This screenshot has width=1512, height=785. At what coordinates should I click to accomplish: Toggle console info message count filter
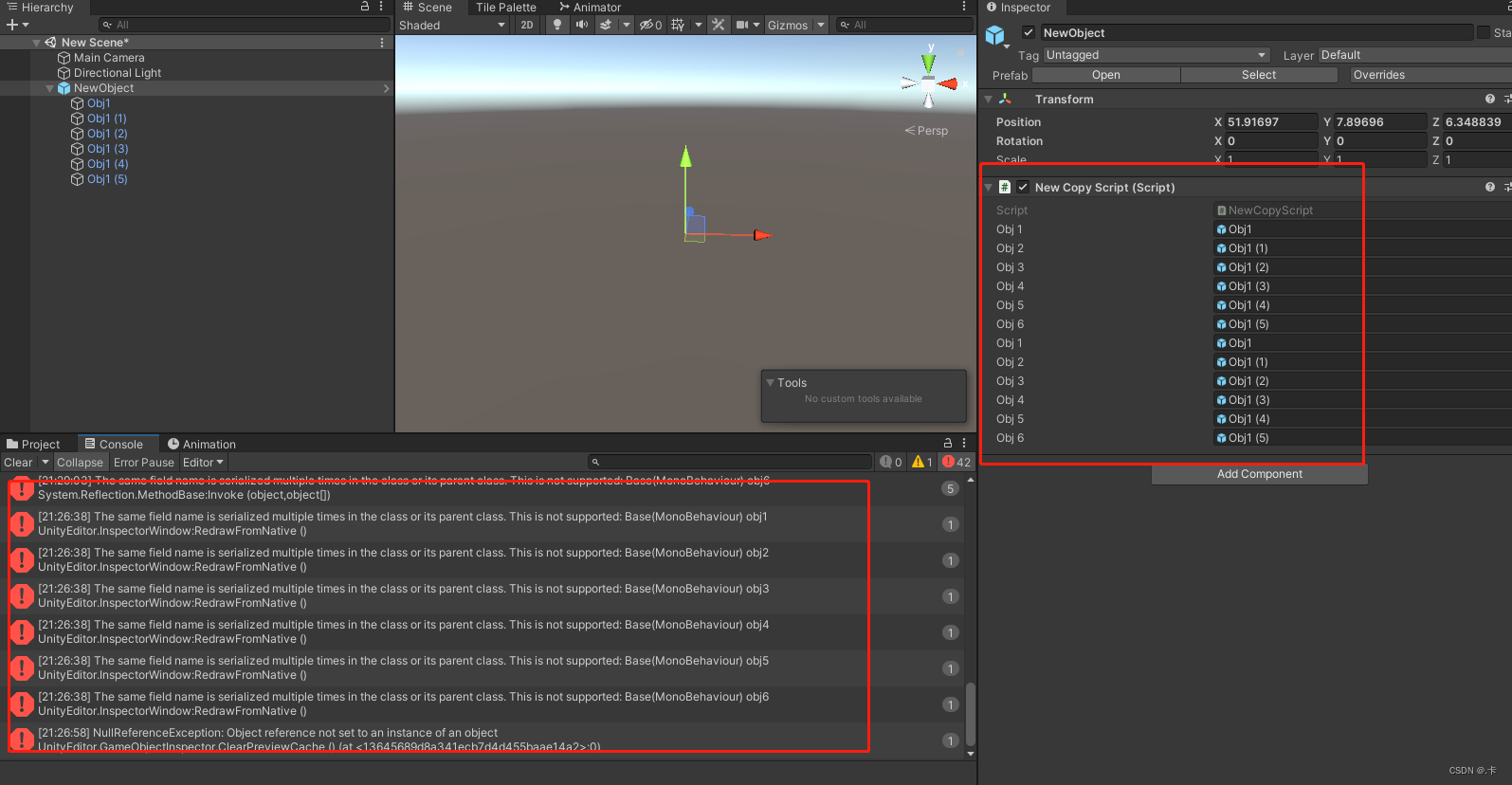coord(891,462)
